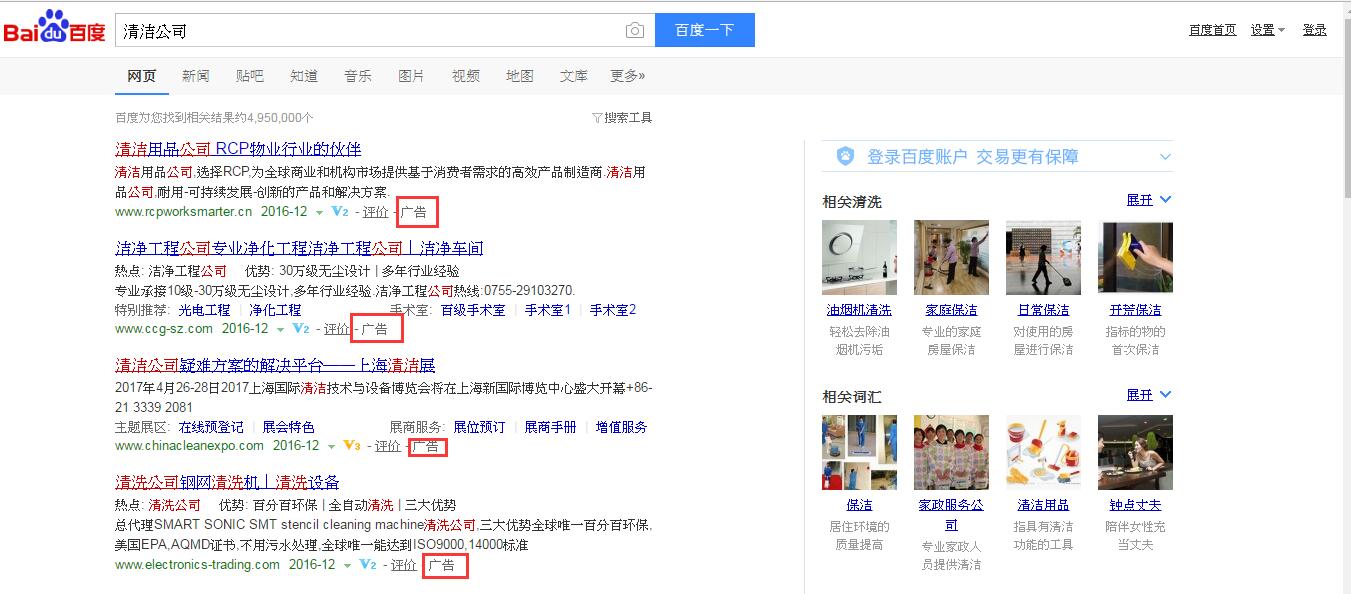Click the 增值服务 sub-link

[622, 427]
